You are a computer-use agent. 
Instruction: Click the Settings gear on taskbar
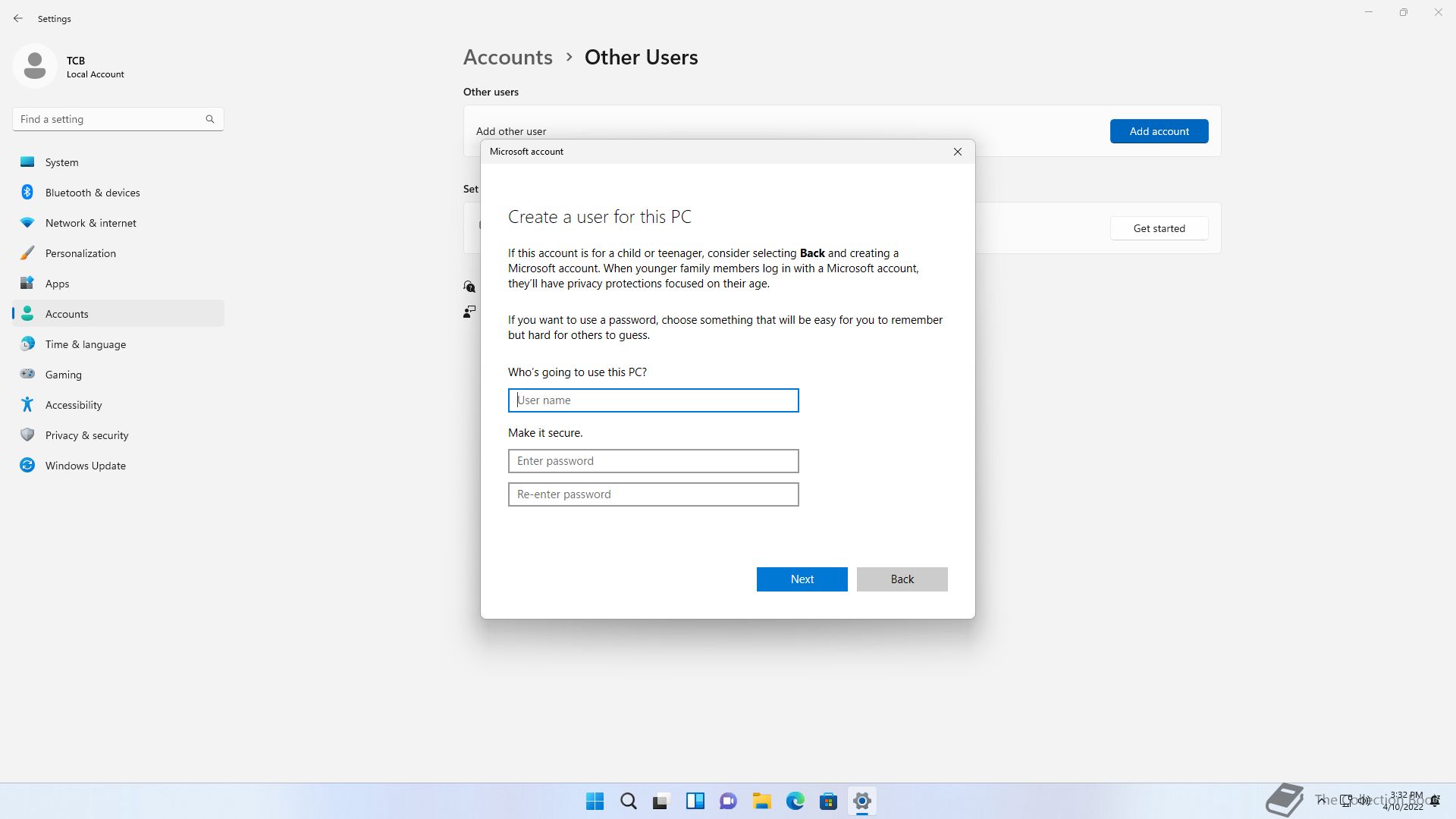click(x=862, y=801)
